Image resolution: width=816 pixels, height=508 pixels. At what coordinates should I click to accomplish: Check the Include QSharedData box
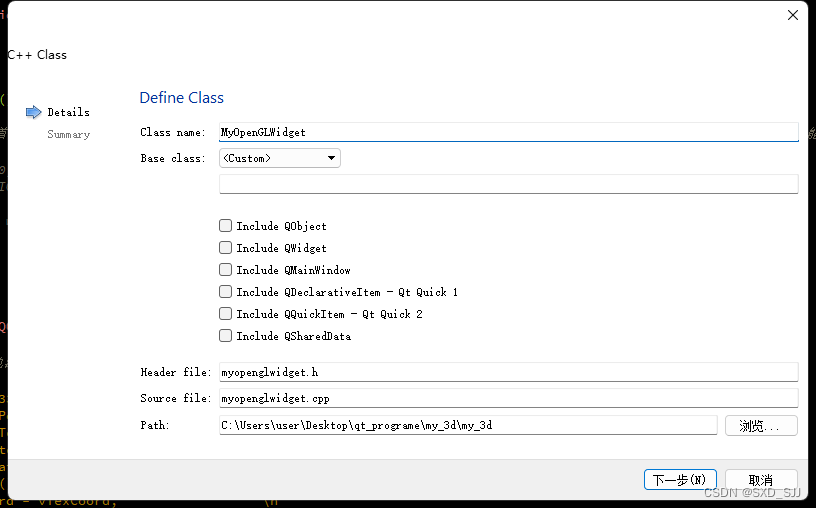coord(226,336)
